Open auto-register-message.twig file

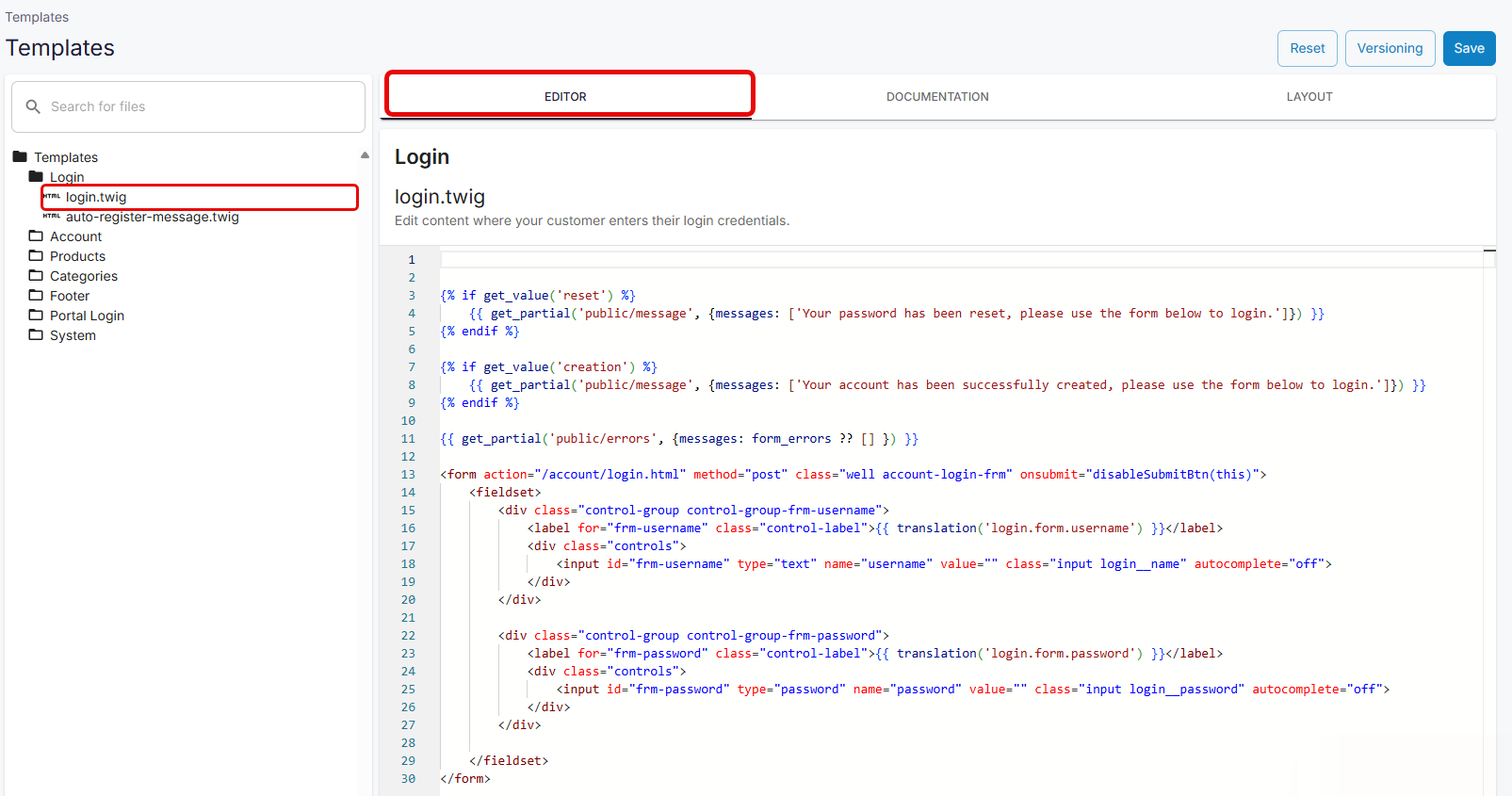pos(153,217)
